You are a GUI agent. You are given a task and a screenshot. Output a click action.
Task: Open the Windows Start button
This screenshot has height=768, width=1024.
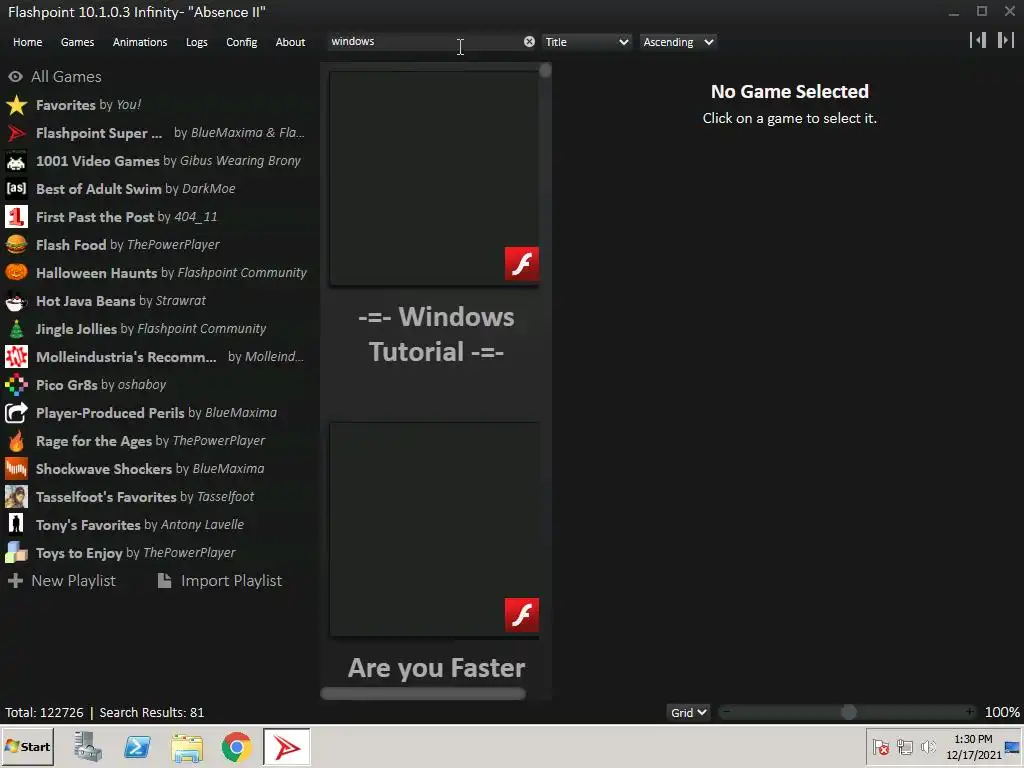pyautogui.click(x=27, y=746)
